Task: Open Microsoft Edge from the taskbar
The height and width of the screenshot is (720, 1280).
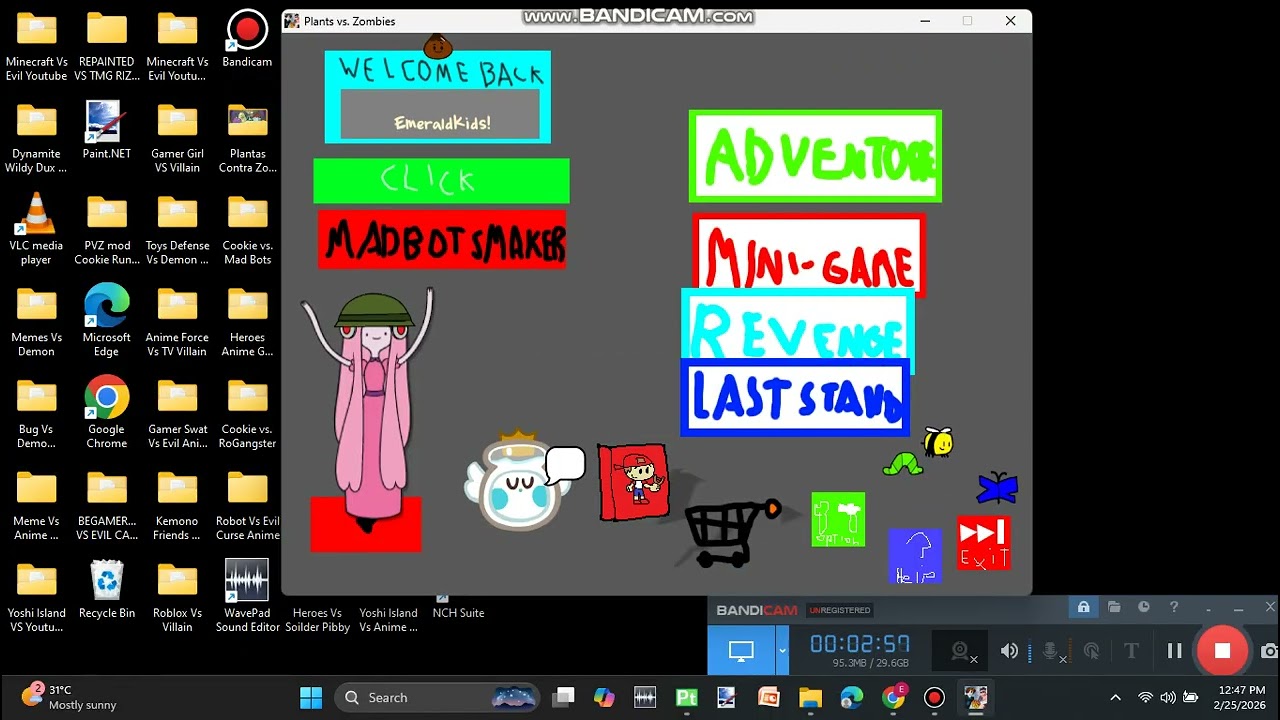Action: coord(851,697)
